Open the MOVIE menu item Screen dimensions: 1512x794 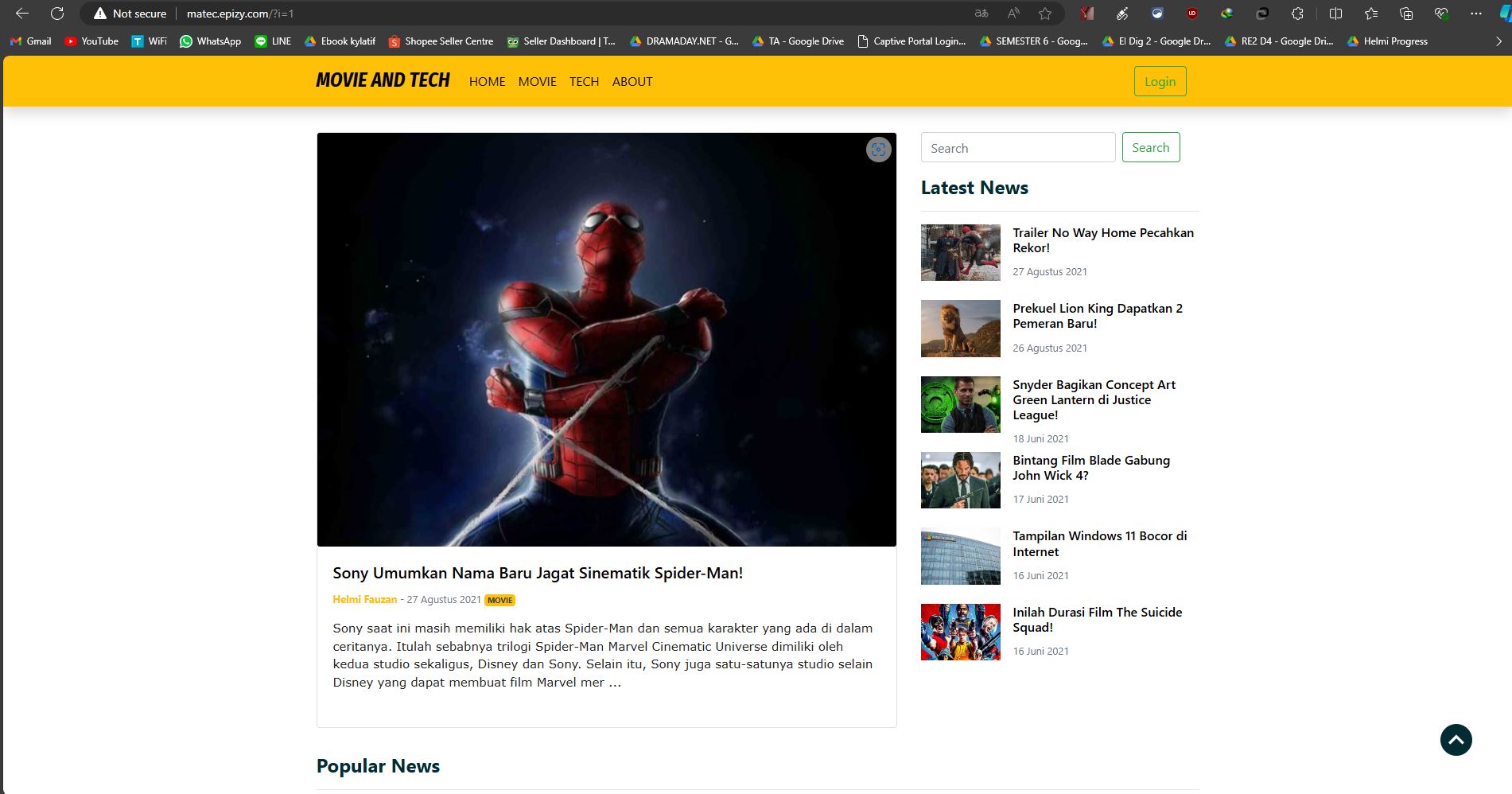pos(537,81)
